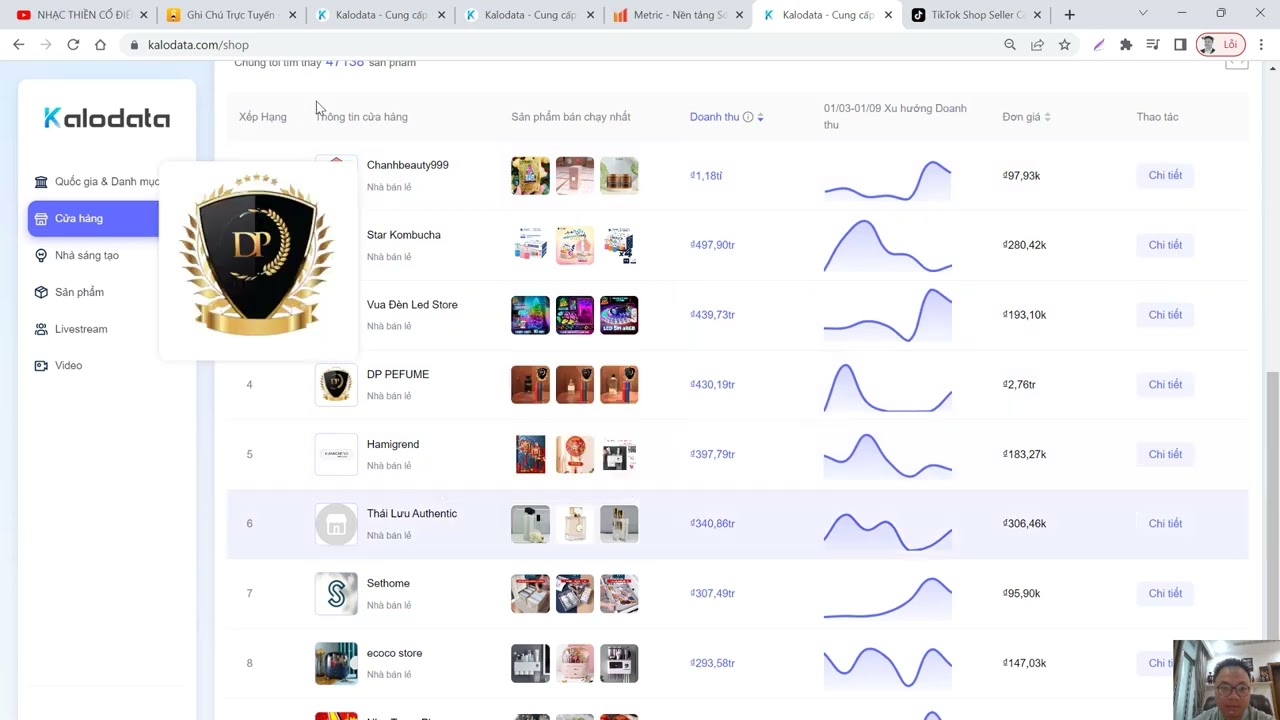Open the browser extensions puzzle icon
The width and height of the screenshot is (1280, 720).
[1126, 45]
